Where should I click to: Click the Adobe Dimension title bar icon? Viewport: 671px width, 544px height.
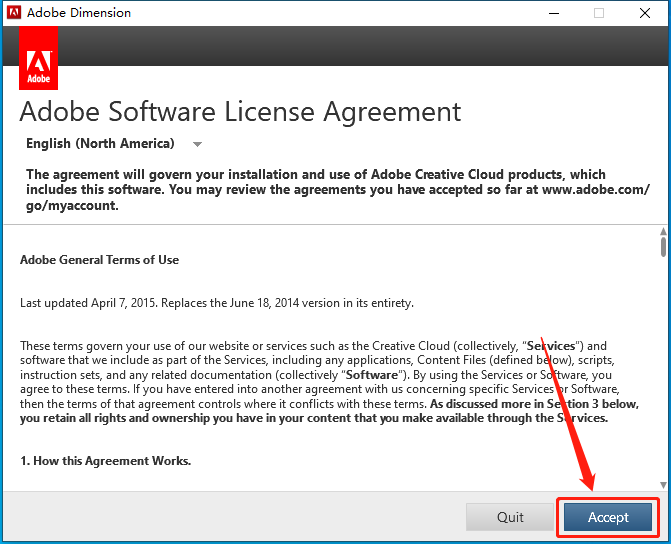coord(14,12)
